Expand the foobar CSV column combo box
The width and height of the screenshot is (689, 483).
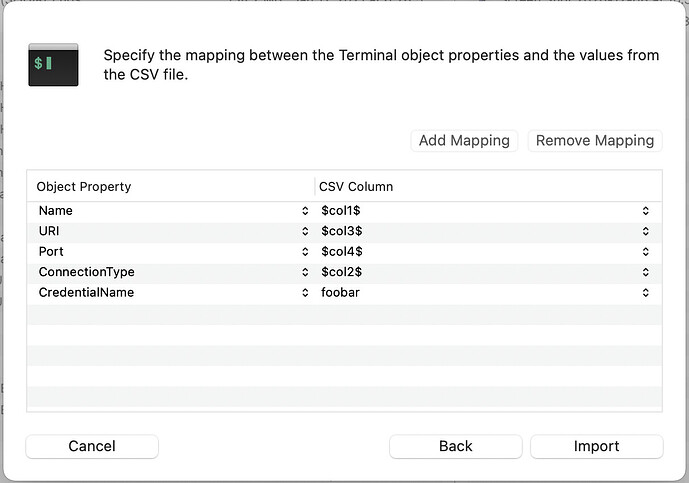646,293
